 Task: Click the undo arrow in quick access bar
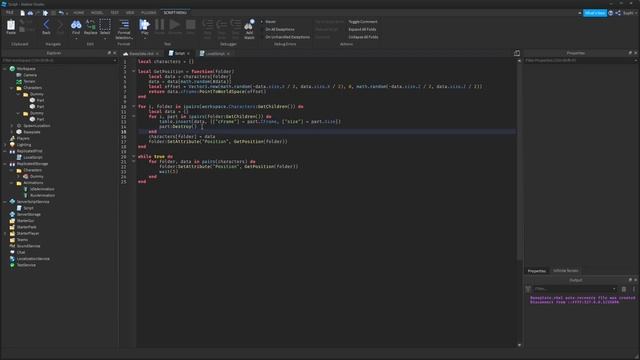[x=60, y=13]
